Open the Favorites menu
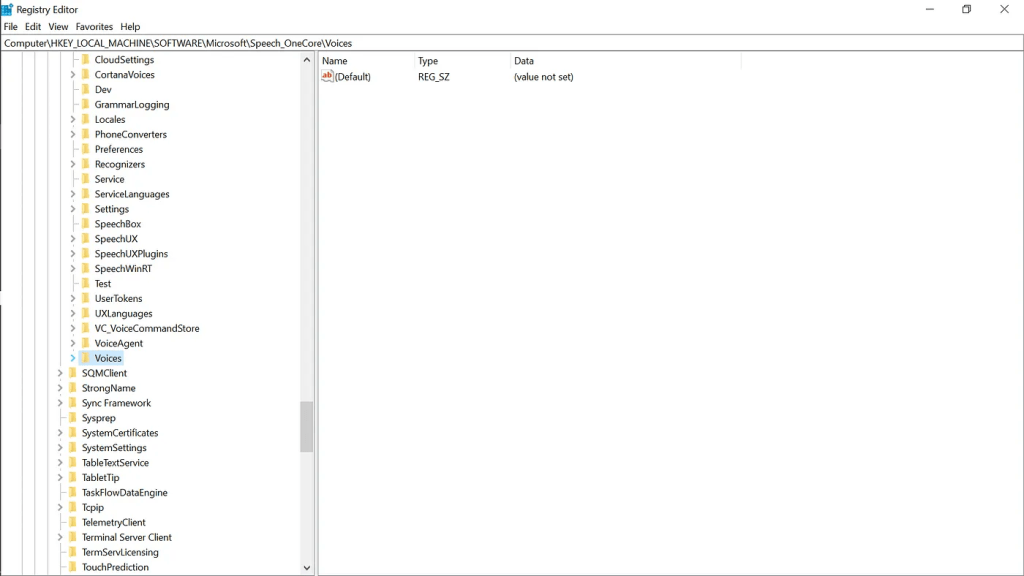 (x=94, y=27)
